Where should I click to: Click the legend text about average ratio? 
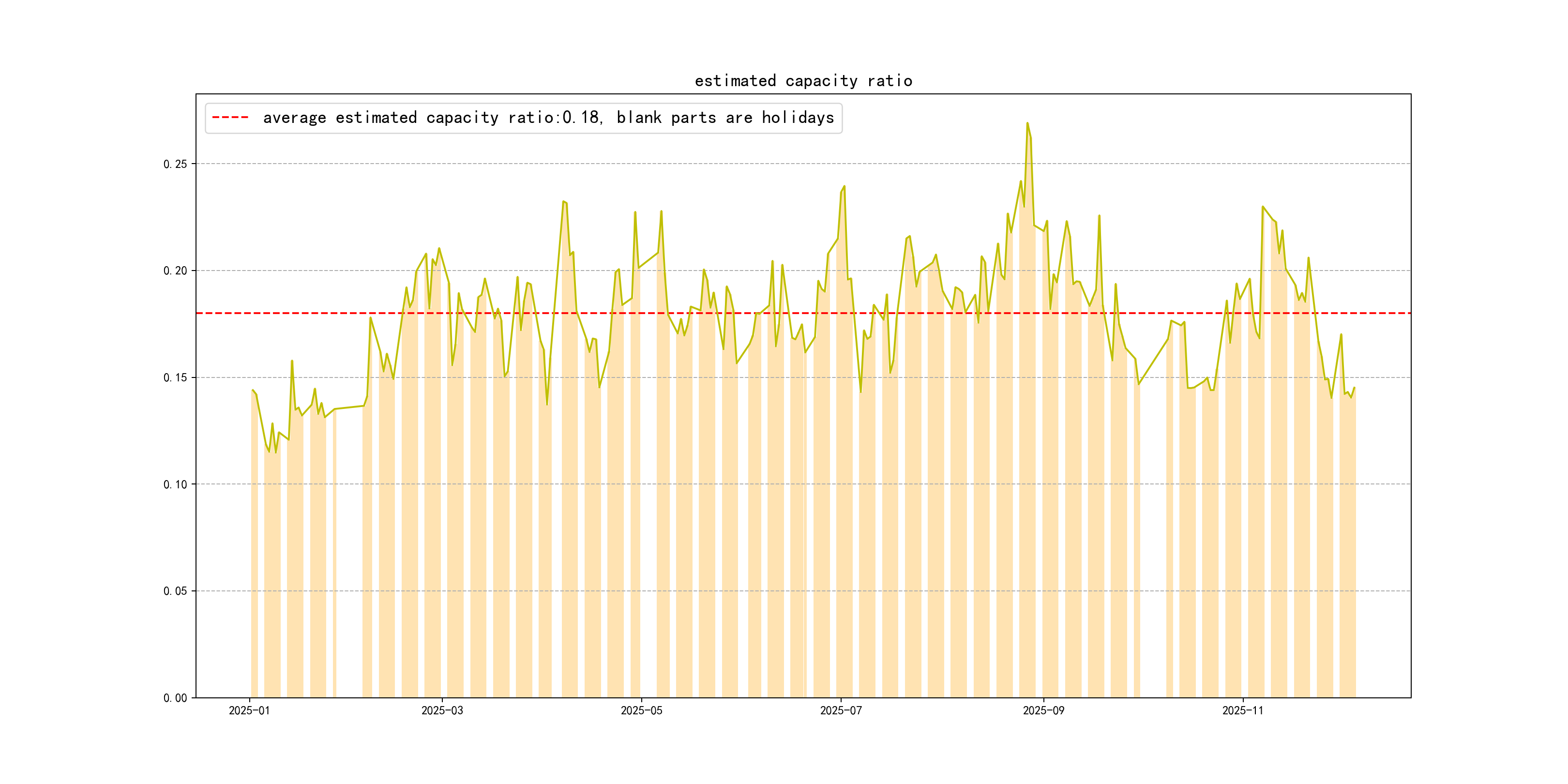click(x=548, y=118)
